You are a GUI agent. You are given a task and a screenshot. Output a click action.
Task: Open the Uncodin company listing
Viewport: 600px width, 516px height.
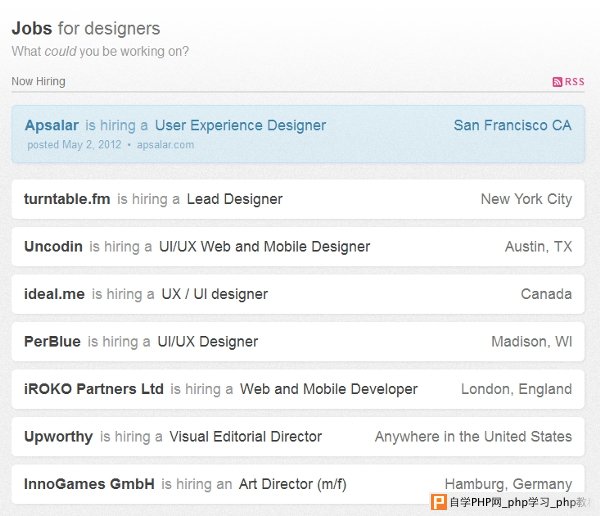click(53, 247)
